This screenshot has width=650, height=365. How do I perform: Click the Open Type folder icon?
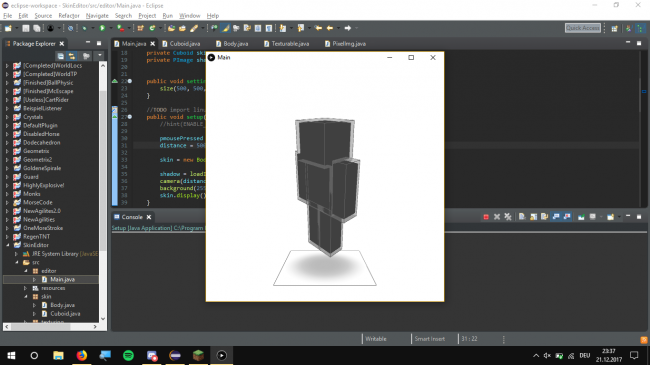pyautogui.click(x=171, y=28)
